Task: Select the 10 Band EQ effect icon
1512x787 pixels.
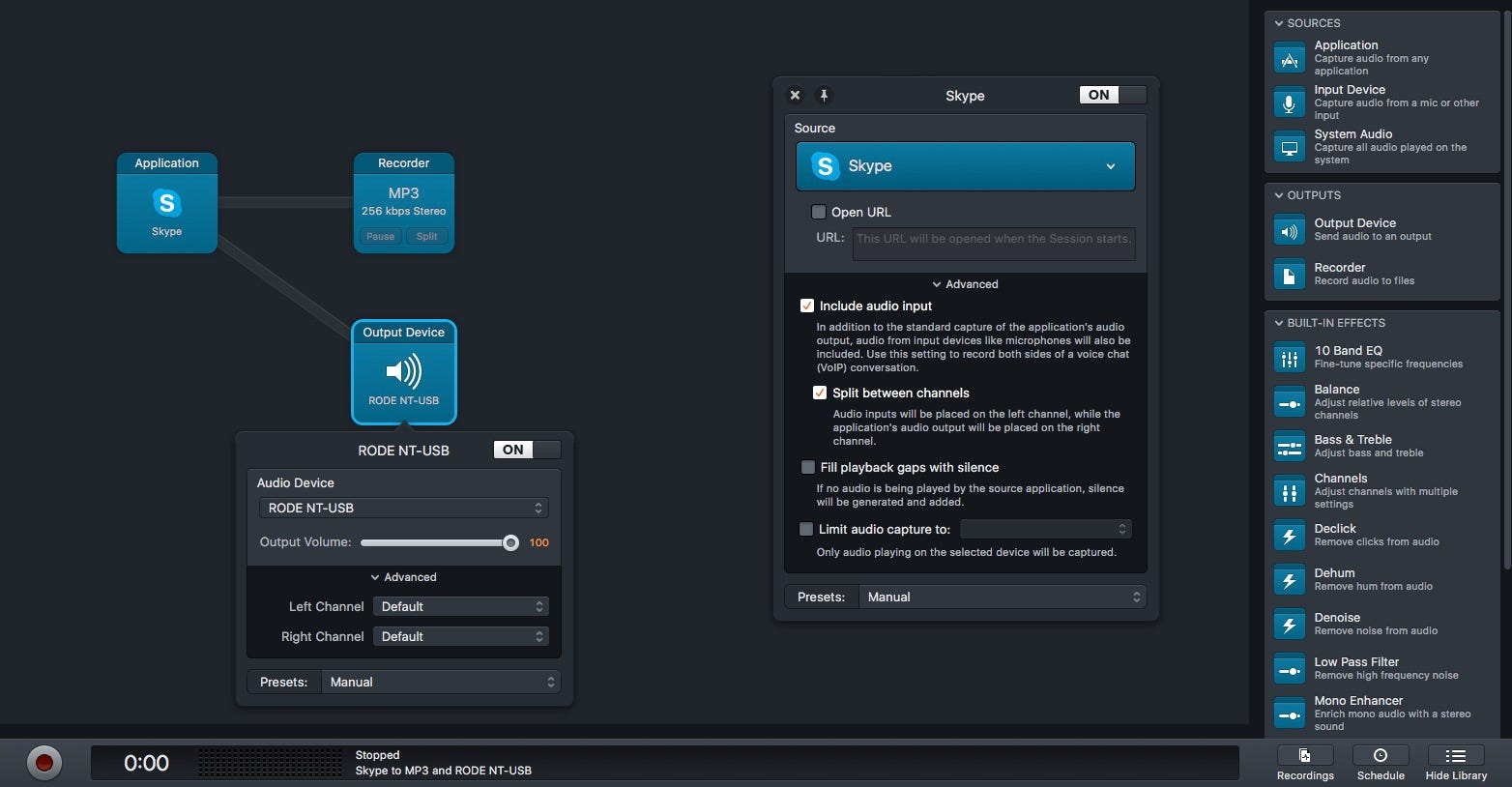Action: [x=1290, y=359]
